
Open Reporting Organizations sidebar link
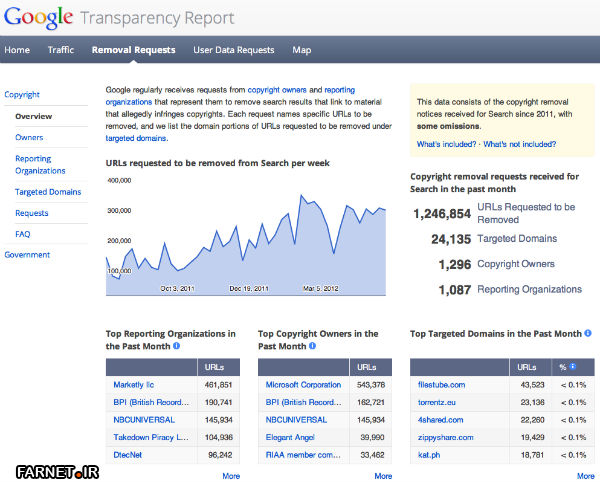point(40,165)
